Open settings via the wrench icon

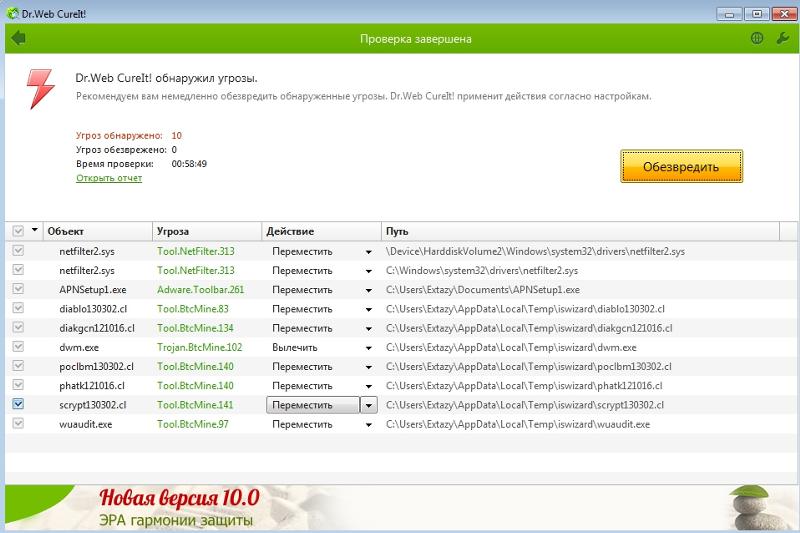(x=783, y=38)
